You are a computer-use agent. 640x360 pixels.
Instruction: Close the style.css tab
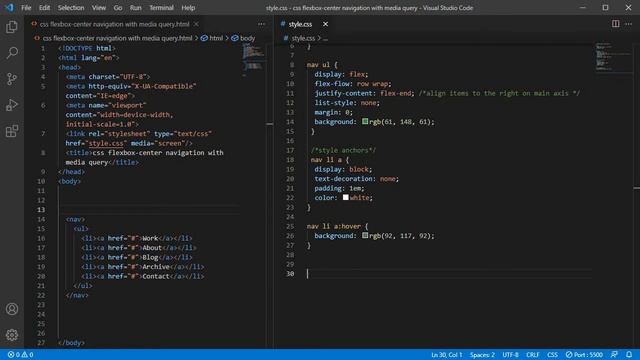pos(325,24)
